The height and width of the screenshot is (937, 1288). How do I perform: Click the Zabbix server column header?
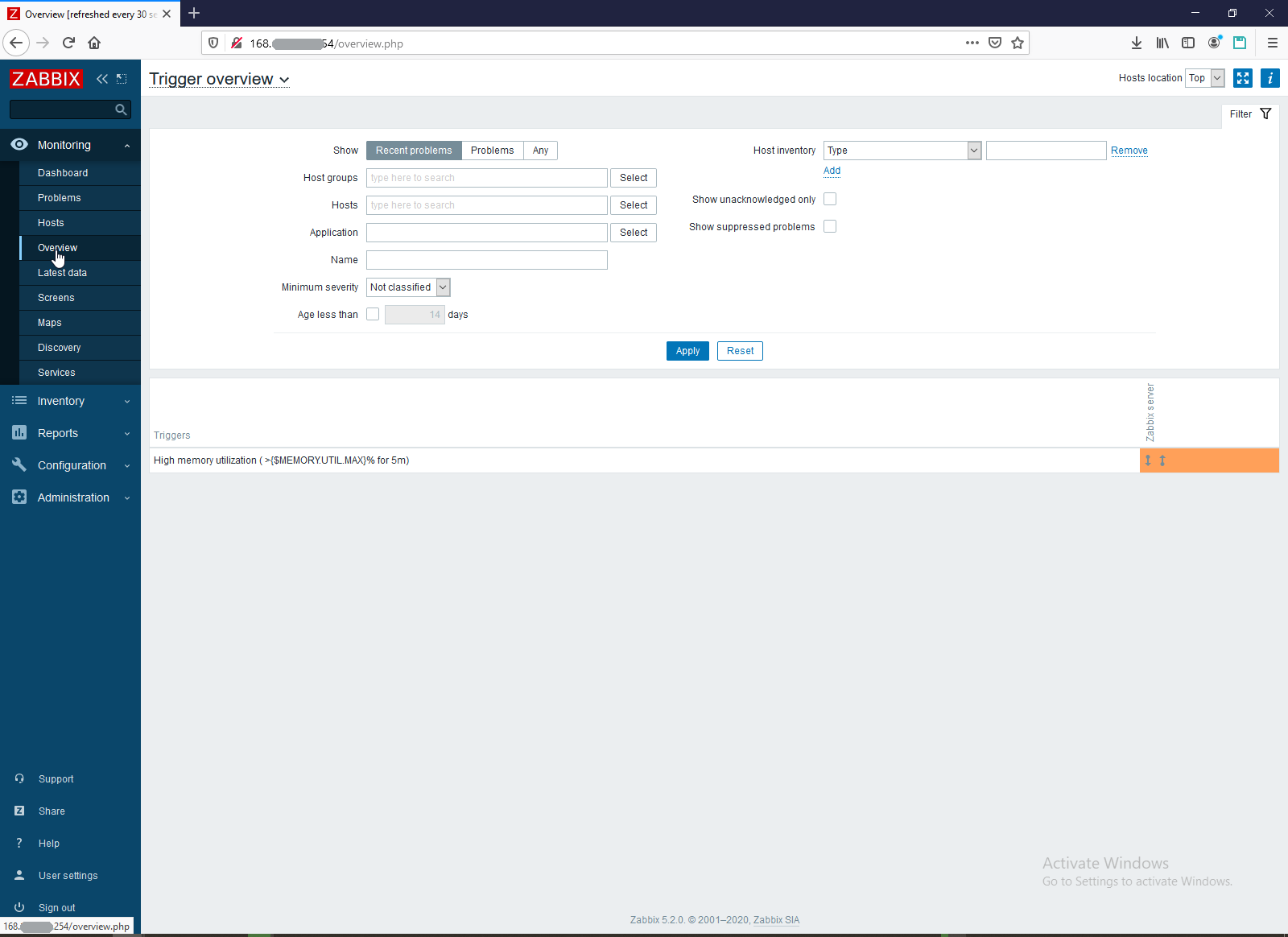1150,412
